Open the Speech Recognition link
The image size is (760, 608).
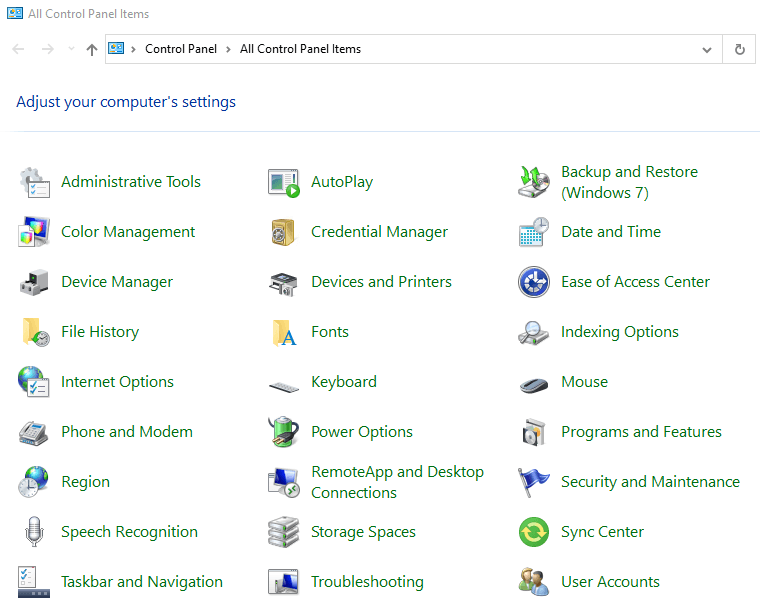point(129,532)
